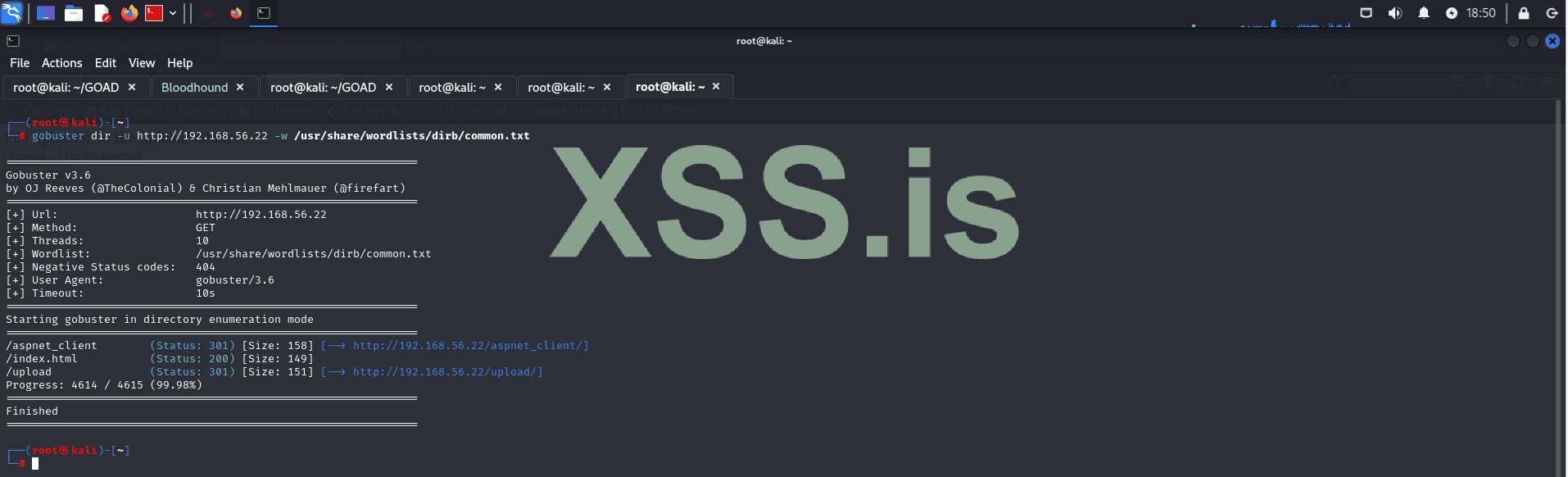Click the Timeout value '10s'
1568x477 pixels.
(x=206, y=293)
